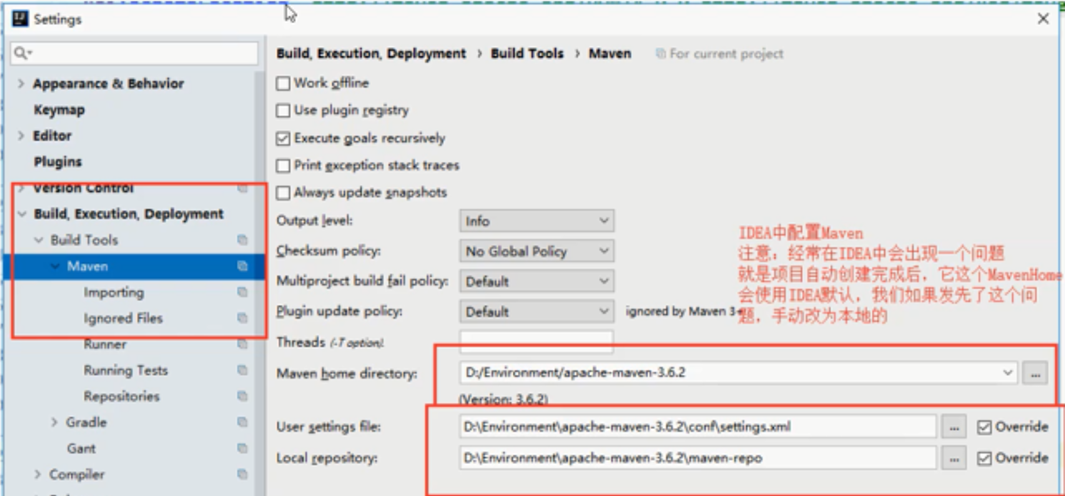Collapse the Maven tree node

pyautogui.click(x=55, y=266)
